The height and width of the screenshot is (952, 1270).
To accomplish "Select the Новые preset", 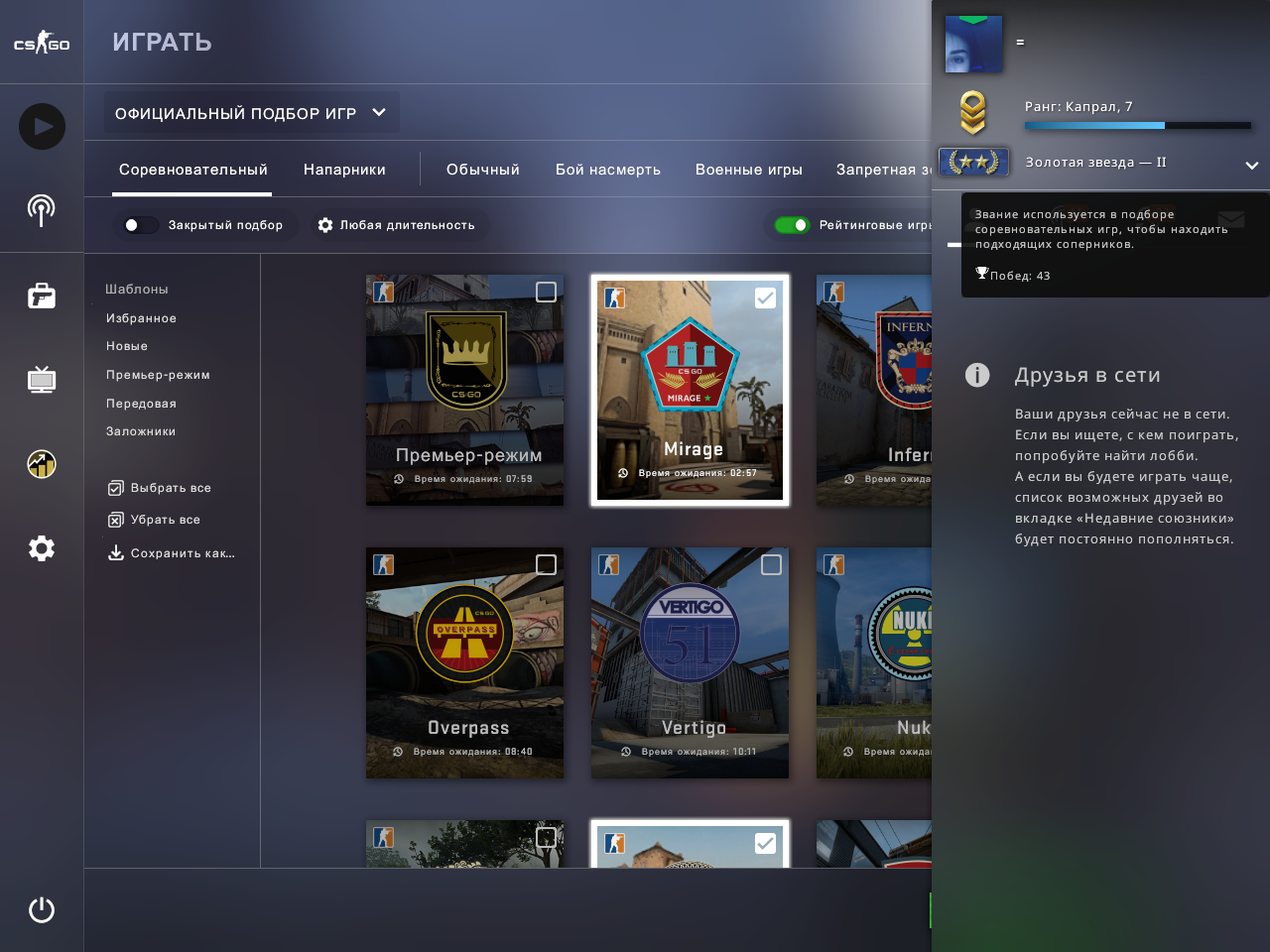I will click(x=127, y=346).
